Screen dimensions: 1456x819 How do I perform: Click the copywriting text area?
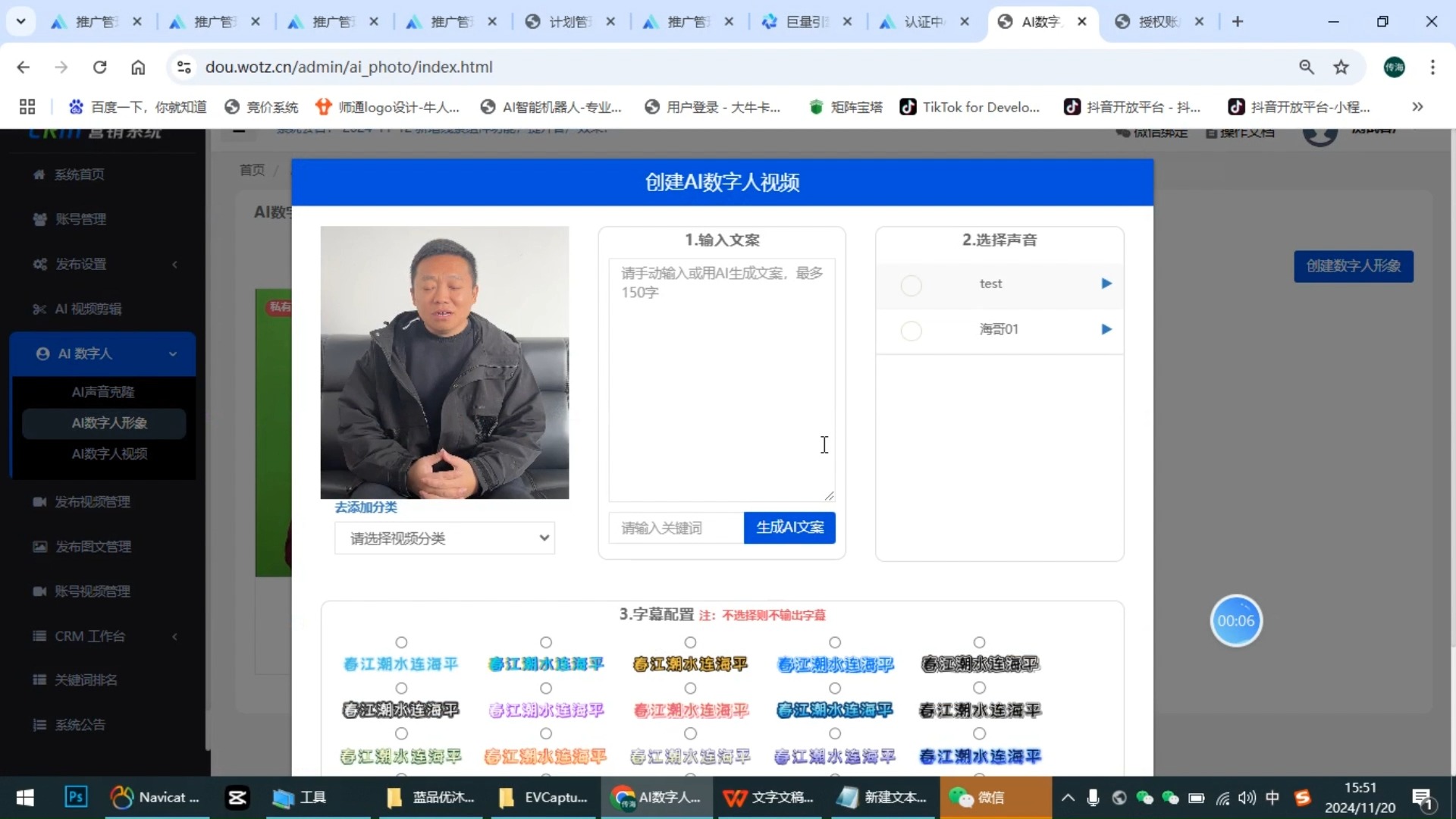coord(722,379)
